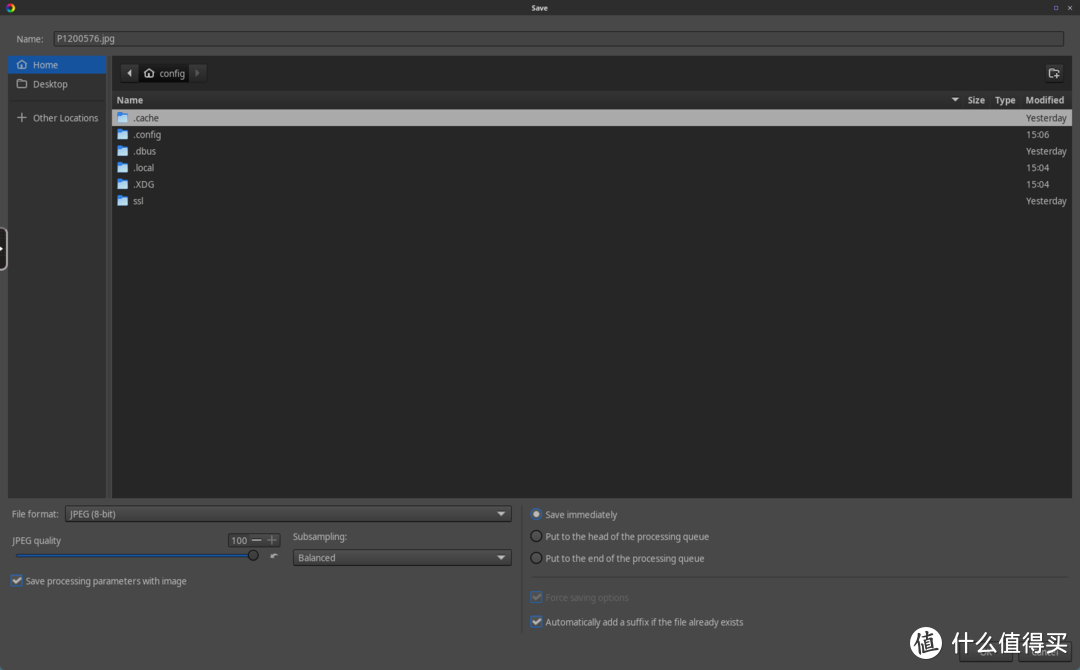1080x670 pixels.
Task: Click the ssl folder icon
Action: point(123,201)
